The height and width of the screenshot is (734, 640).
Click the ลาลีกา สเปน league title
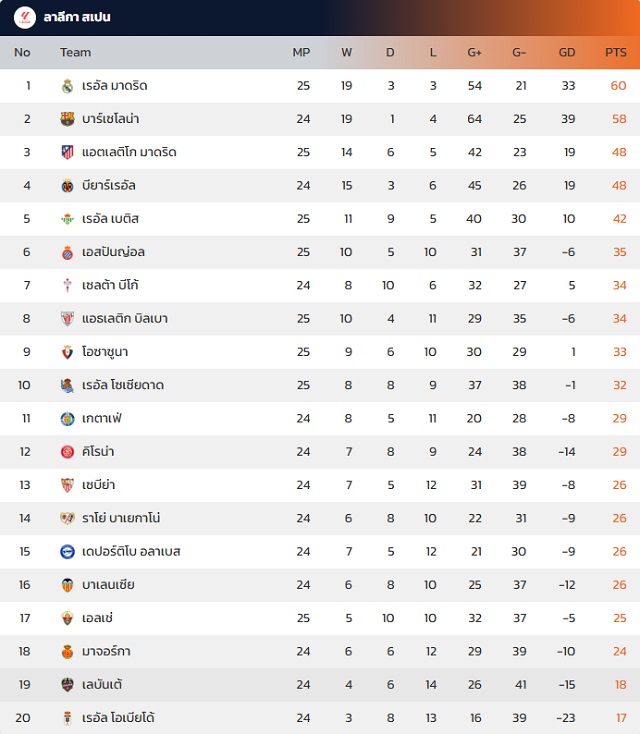77,18
